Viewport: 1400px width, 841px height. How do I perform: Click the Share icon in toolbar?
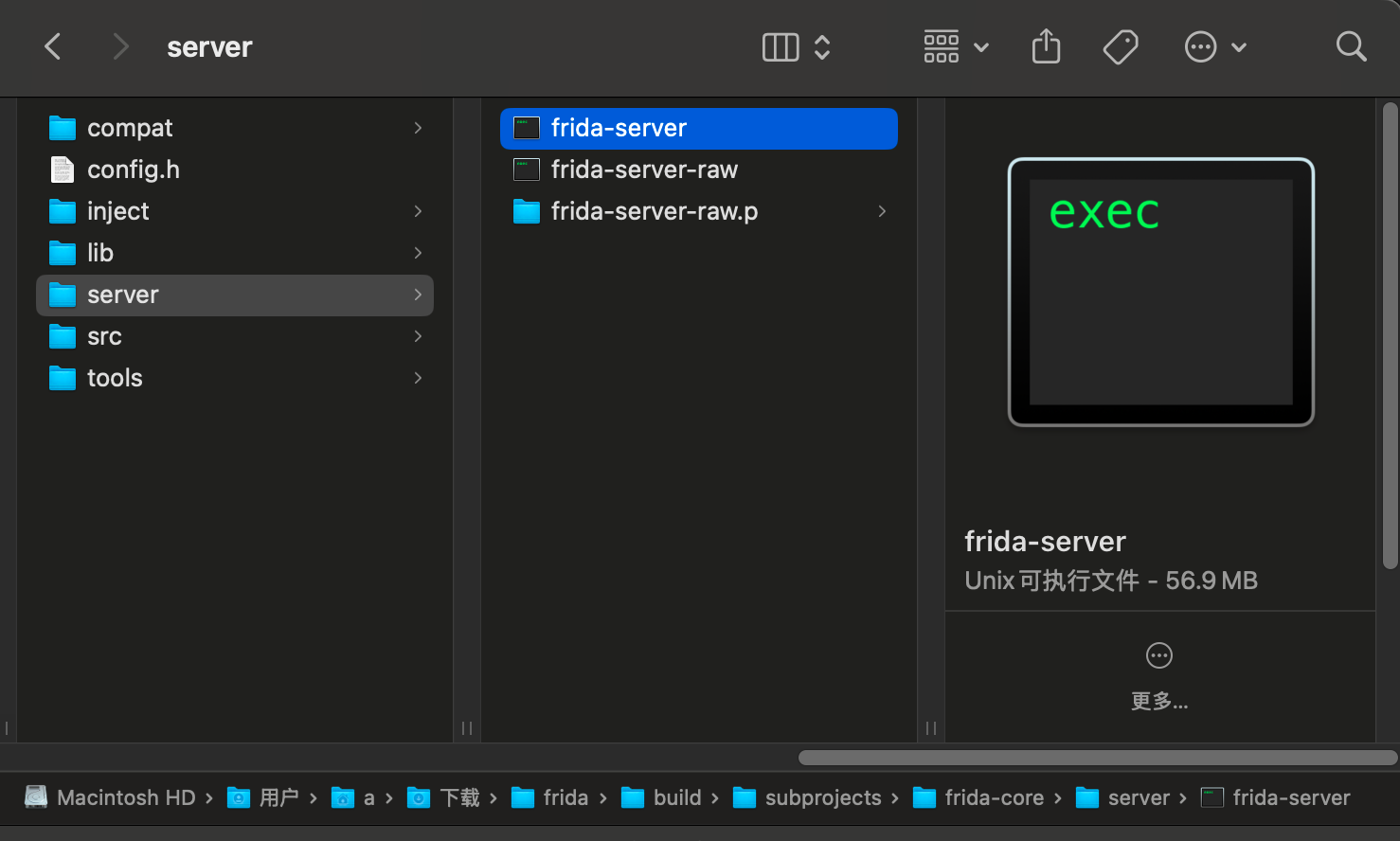[x=1046, y=46]
